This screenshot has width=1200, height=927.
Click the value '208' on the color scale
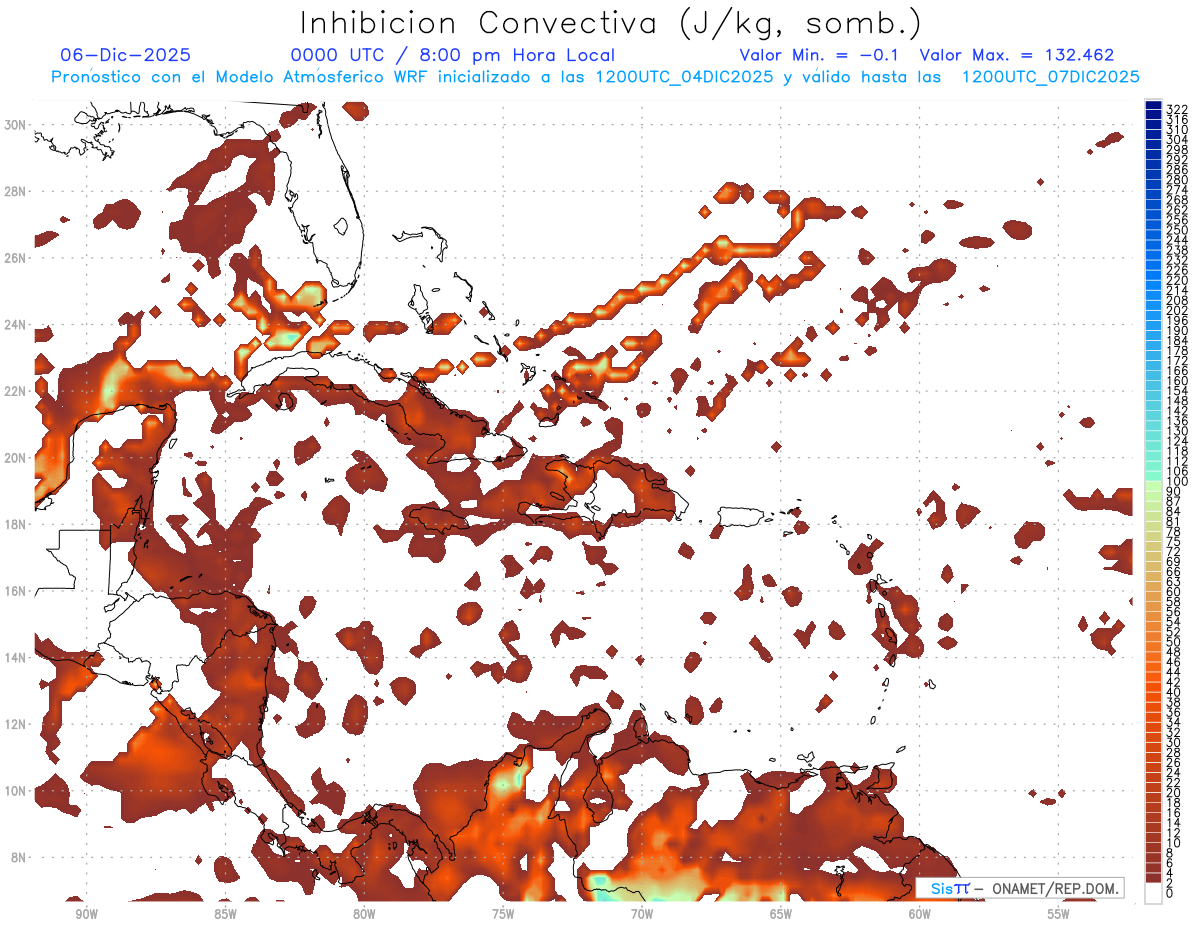tap(1176, 301)
